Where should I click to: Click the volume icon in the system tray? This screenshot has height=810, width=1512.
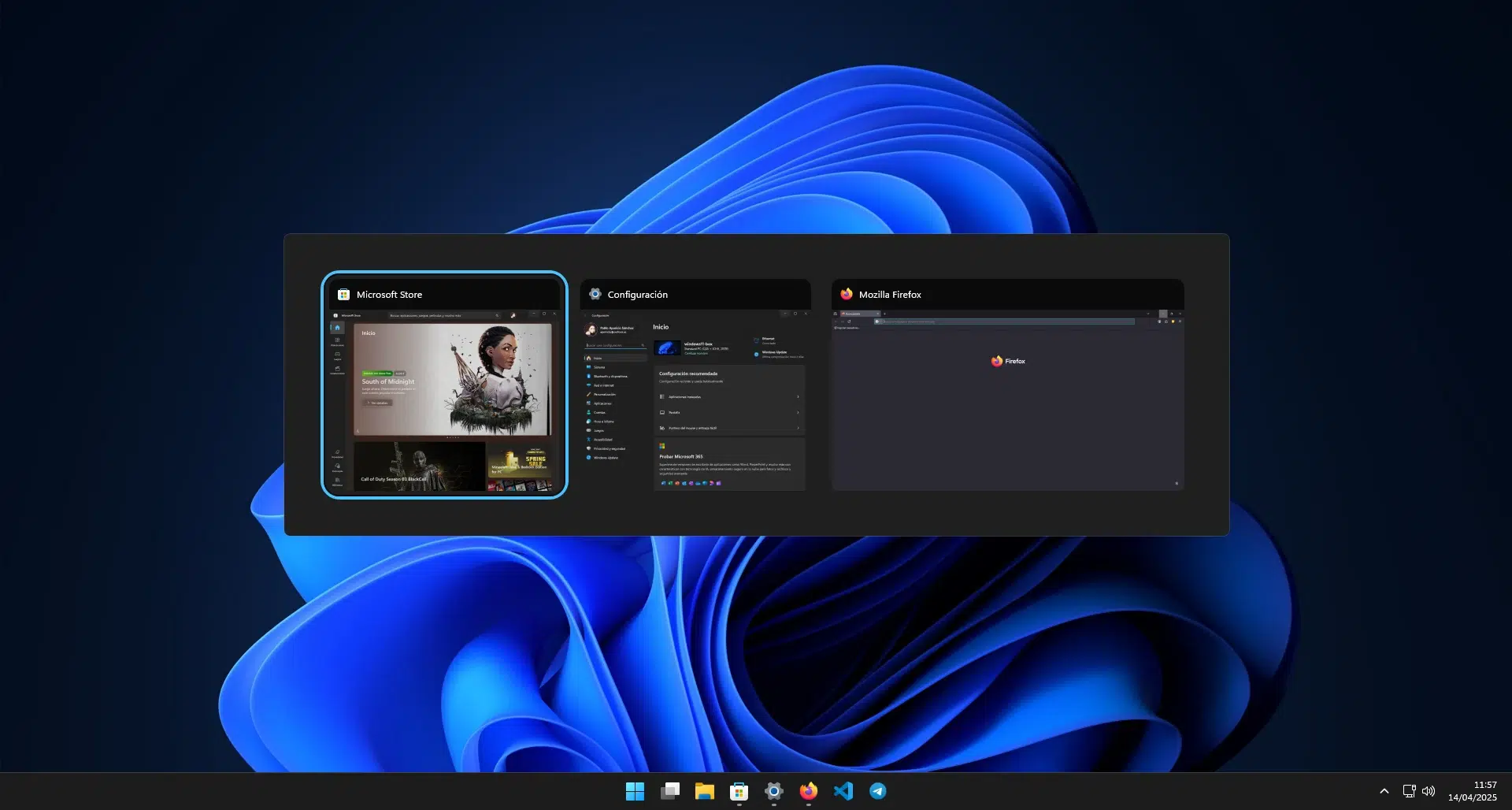click(1429, 791)
